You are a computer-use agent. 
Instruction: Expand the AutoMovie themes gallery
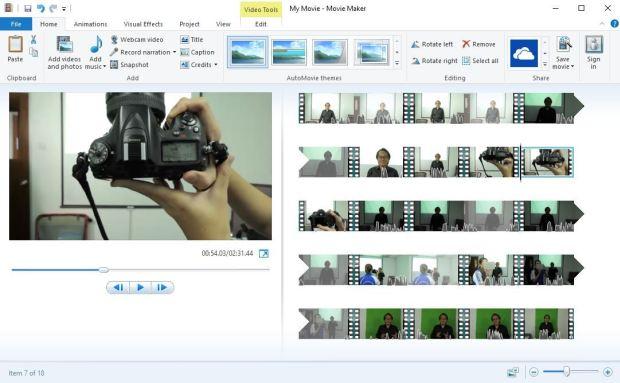click(397, 63)
